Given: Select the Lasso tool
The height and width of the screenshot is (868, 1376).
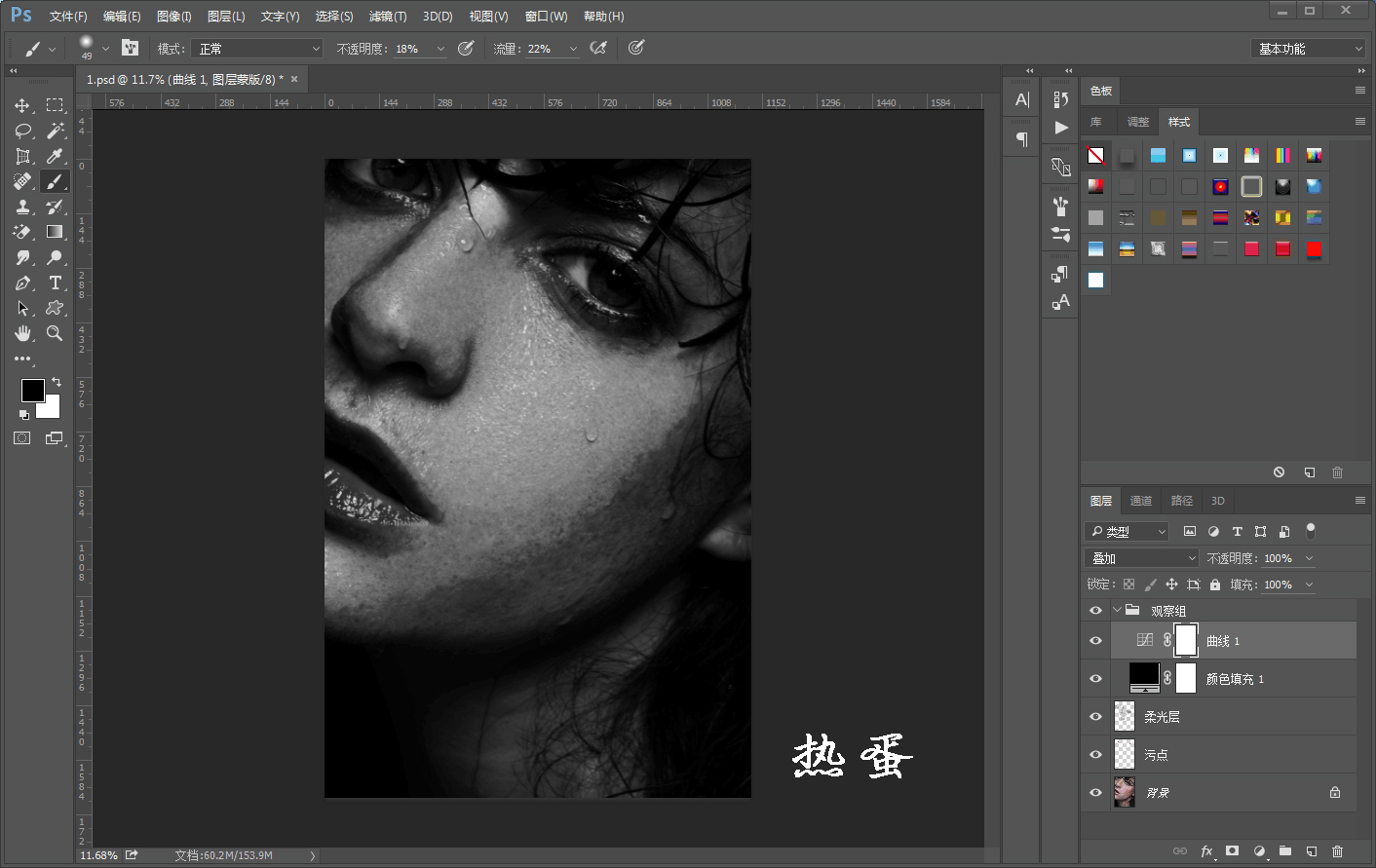Looking at the screenshot, I should coord(22,131).
